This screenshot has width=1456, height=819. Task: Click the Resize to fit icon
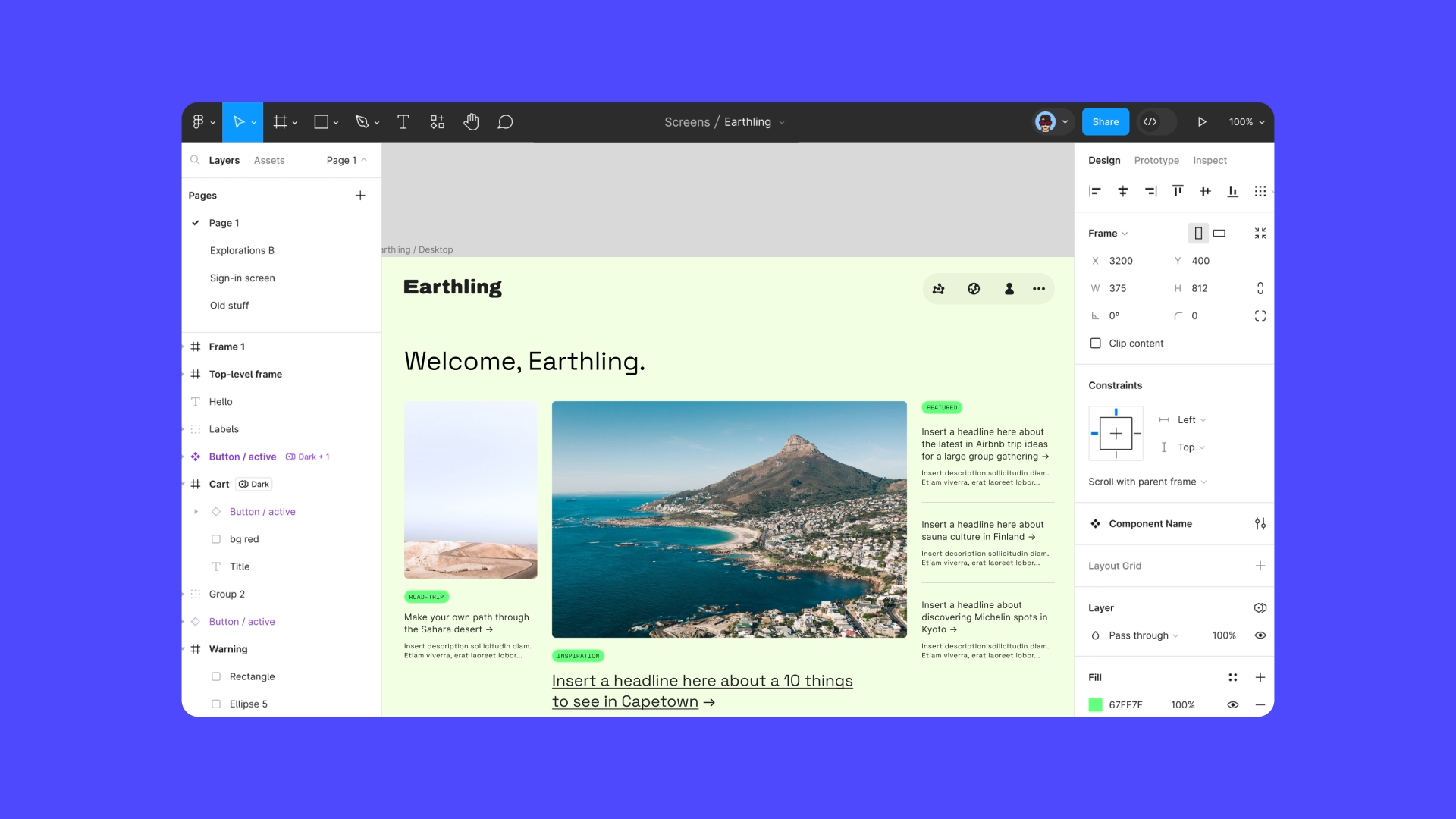[x=1260, y=234]
